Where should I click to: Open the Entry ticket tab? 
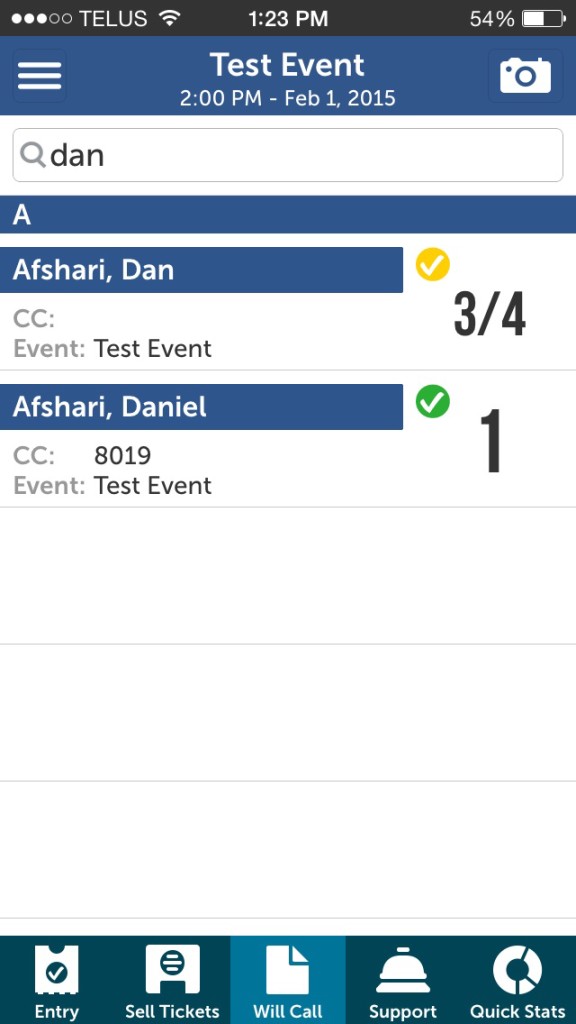(x=57, y=982)
